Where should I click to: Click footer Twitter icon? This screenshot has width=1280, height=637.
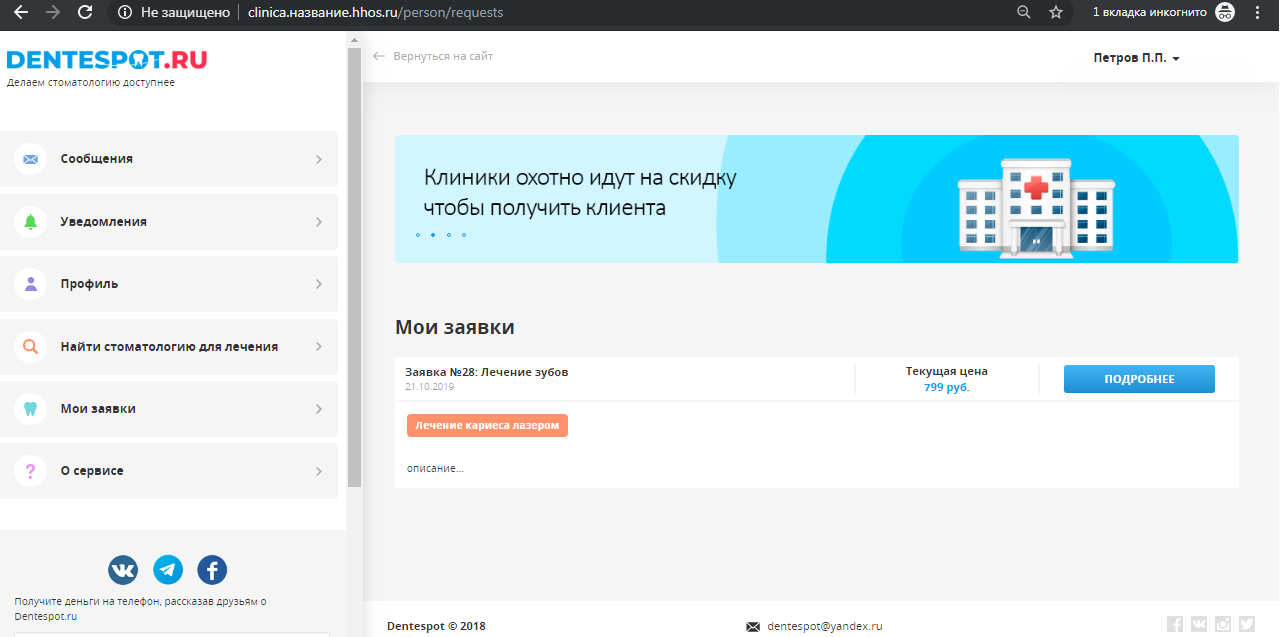pos(1247,625)
